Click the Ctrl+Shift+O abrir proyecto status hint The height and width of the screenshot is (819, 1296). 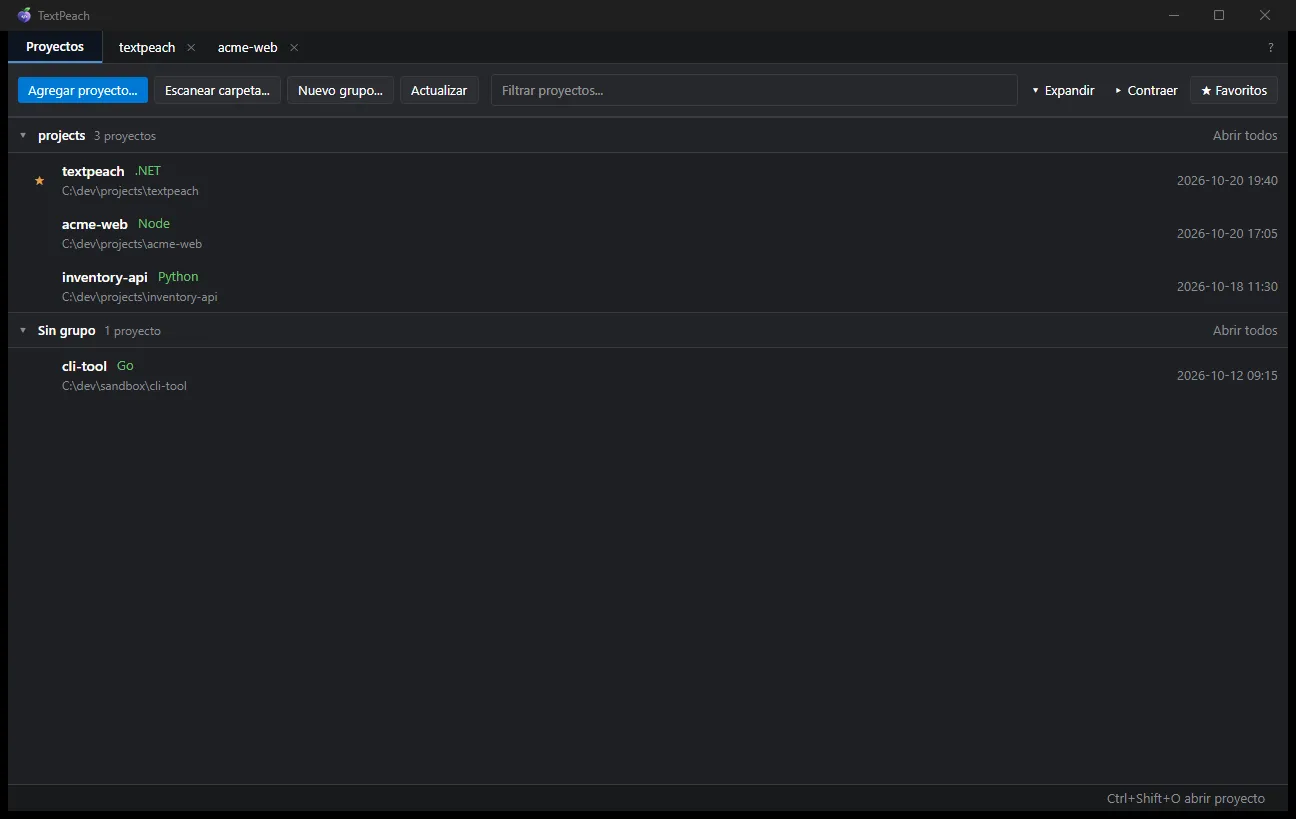(1186, 799)
